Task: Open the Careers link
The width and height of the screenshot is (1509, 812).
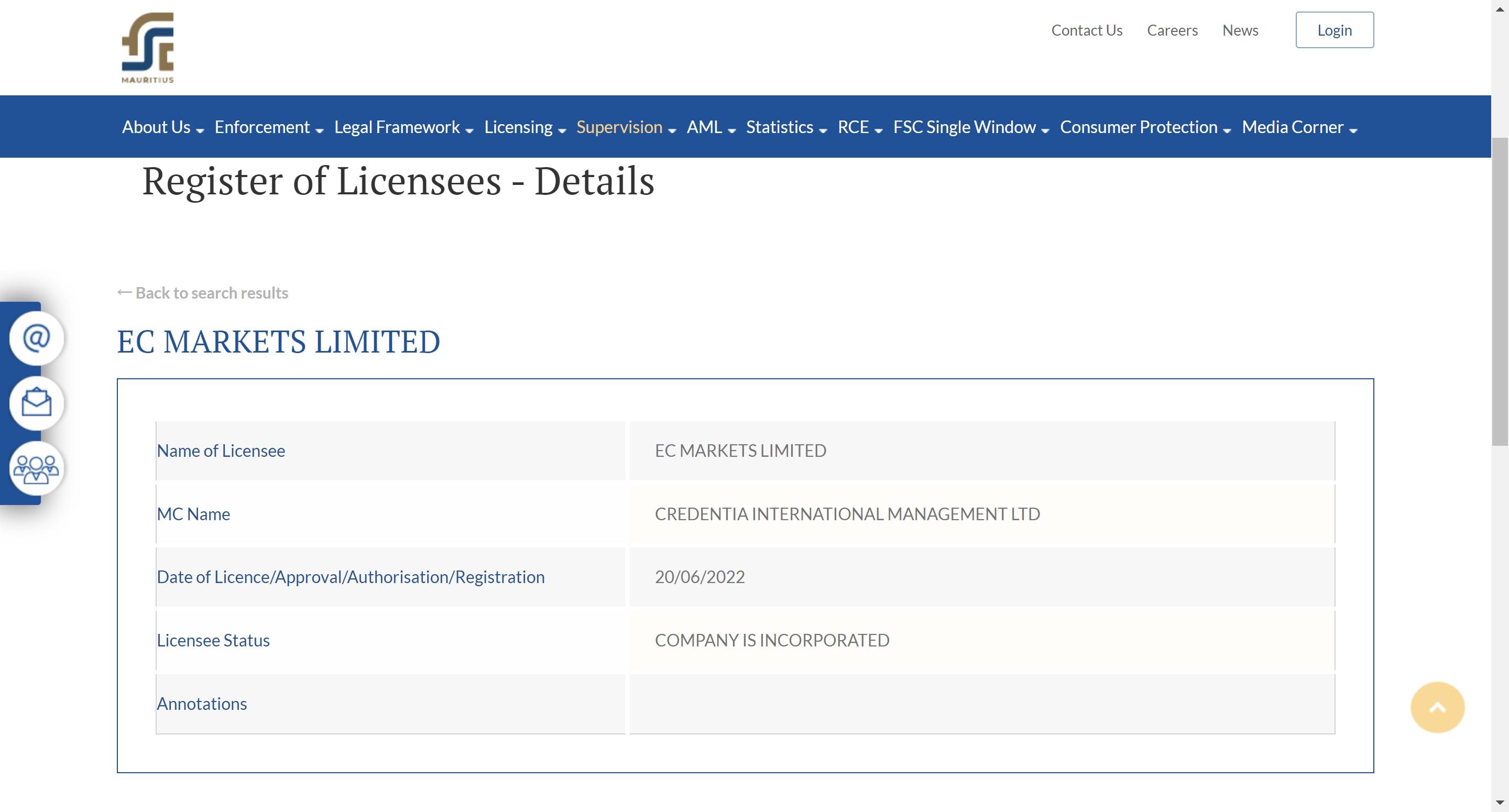Action: [x=1172, y=30]
